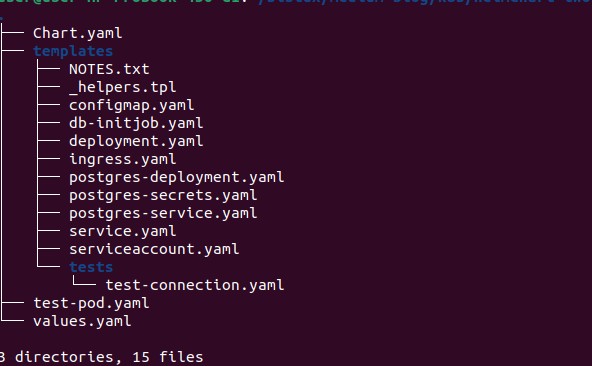Click postgres-service.yaml filename
This screenshot has height=366, width=592.
pos(163,213)
